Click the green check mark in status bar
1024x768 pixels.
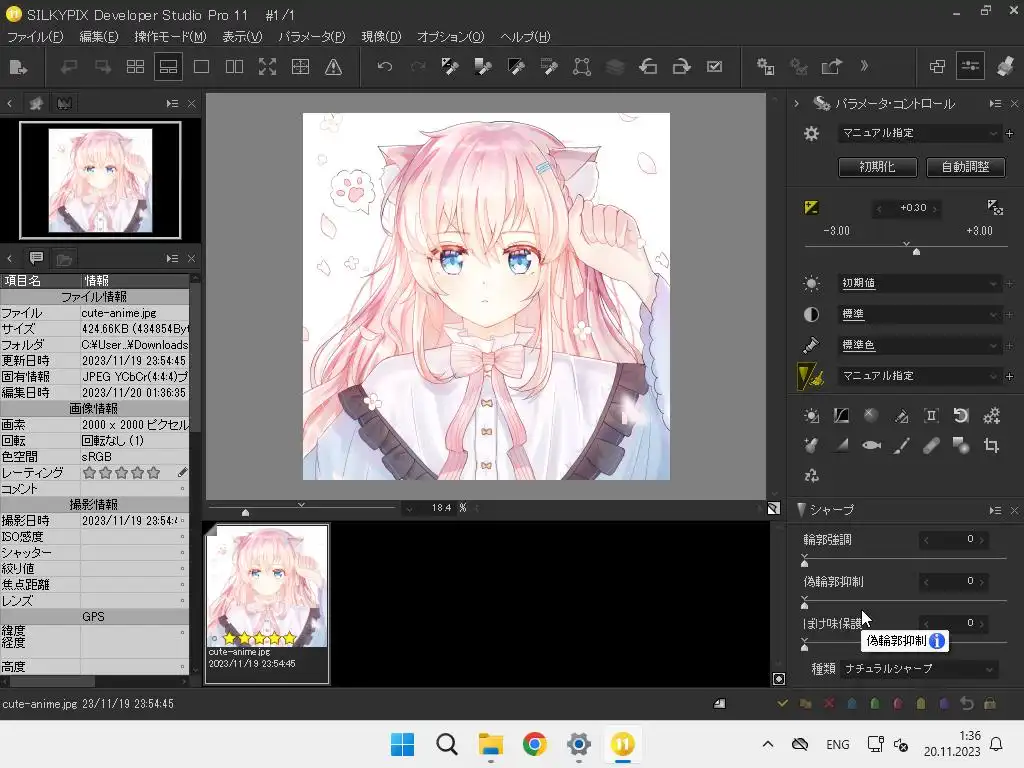782,703
